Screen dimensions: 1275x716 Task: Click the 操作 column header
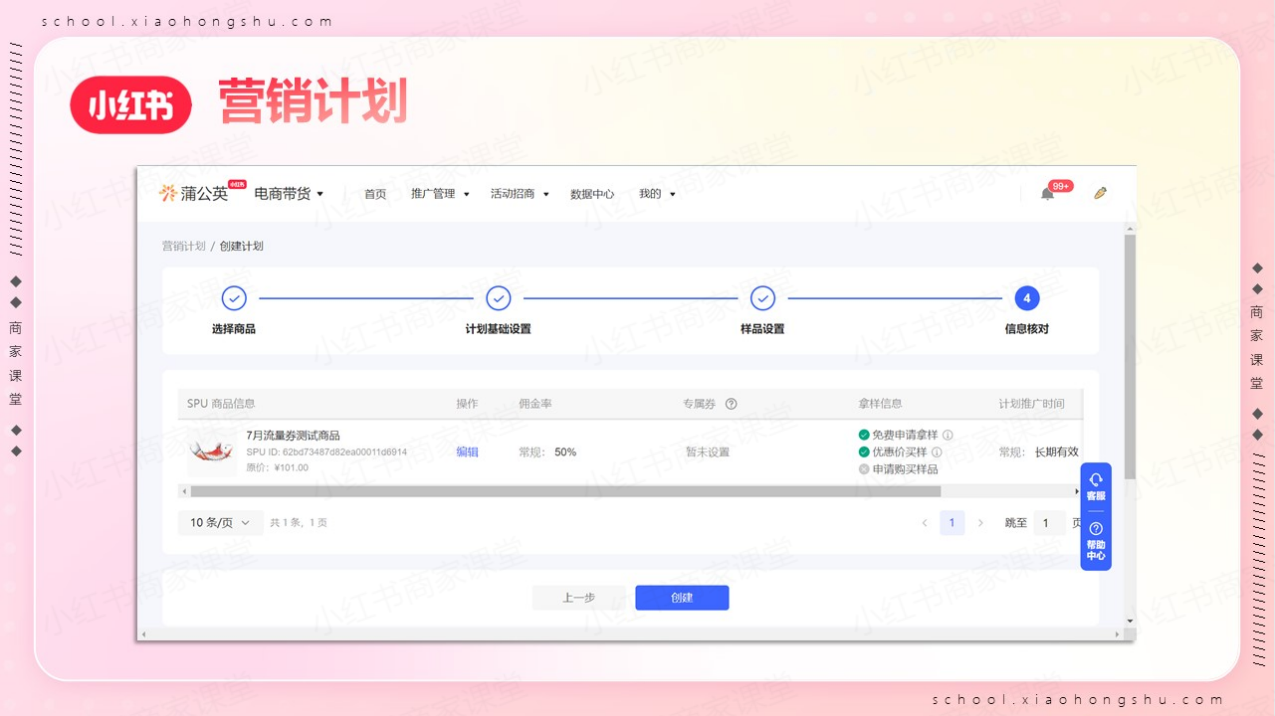(x=467, y=404)
